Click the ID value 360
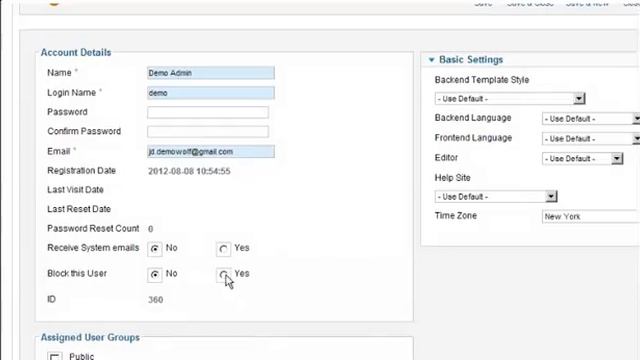 click(156, 300)
